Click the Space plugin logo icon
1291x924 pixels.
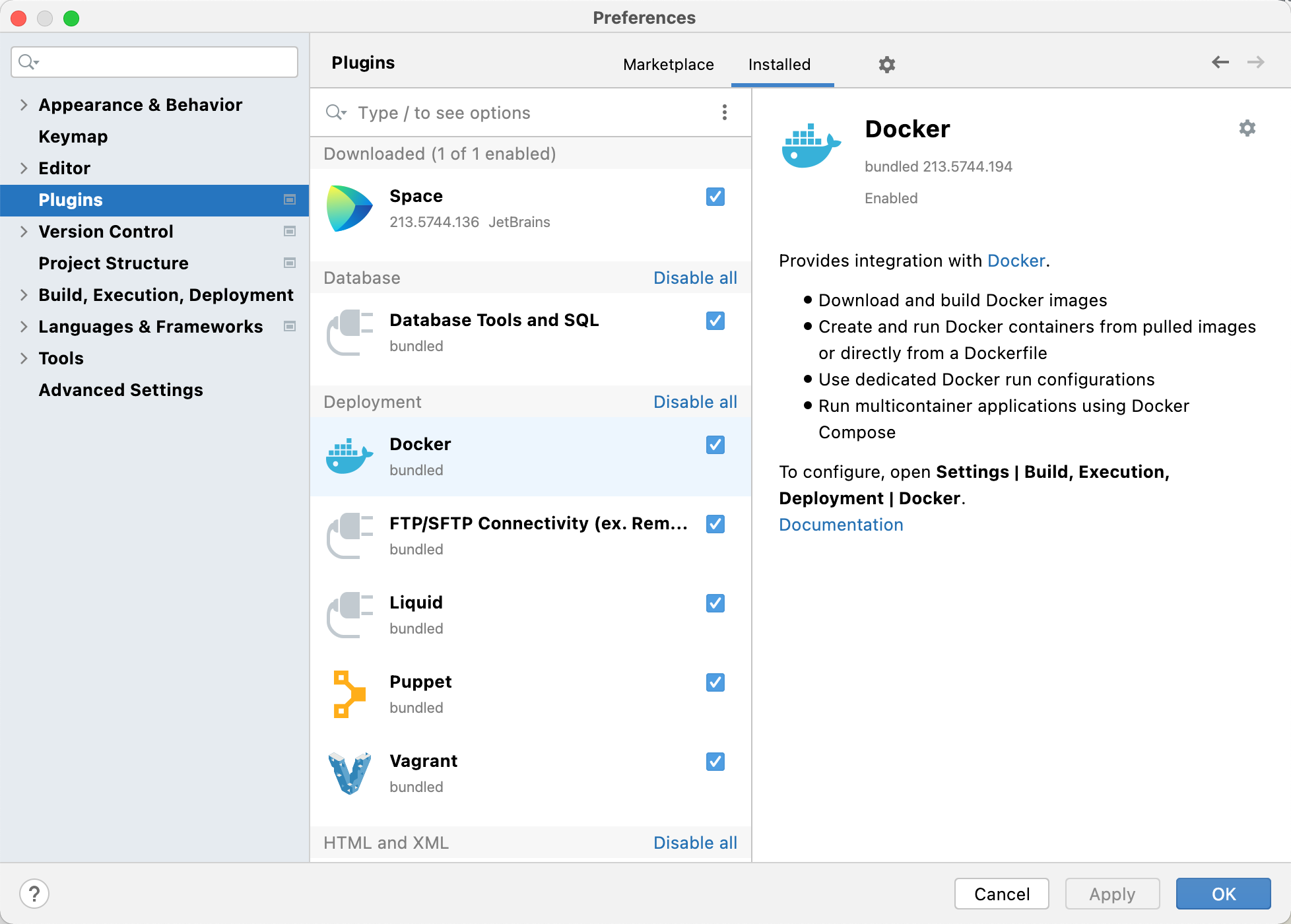point(349,209)
